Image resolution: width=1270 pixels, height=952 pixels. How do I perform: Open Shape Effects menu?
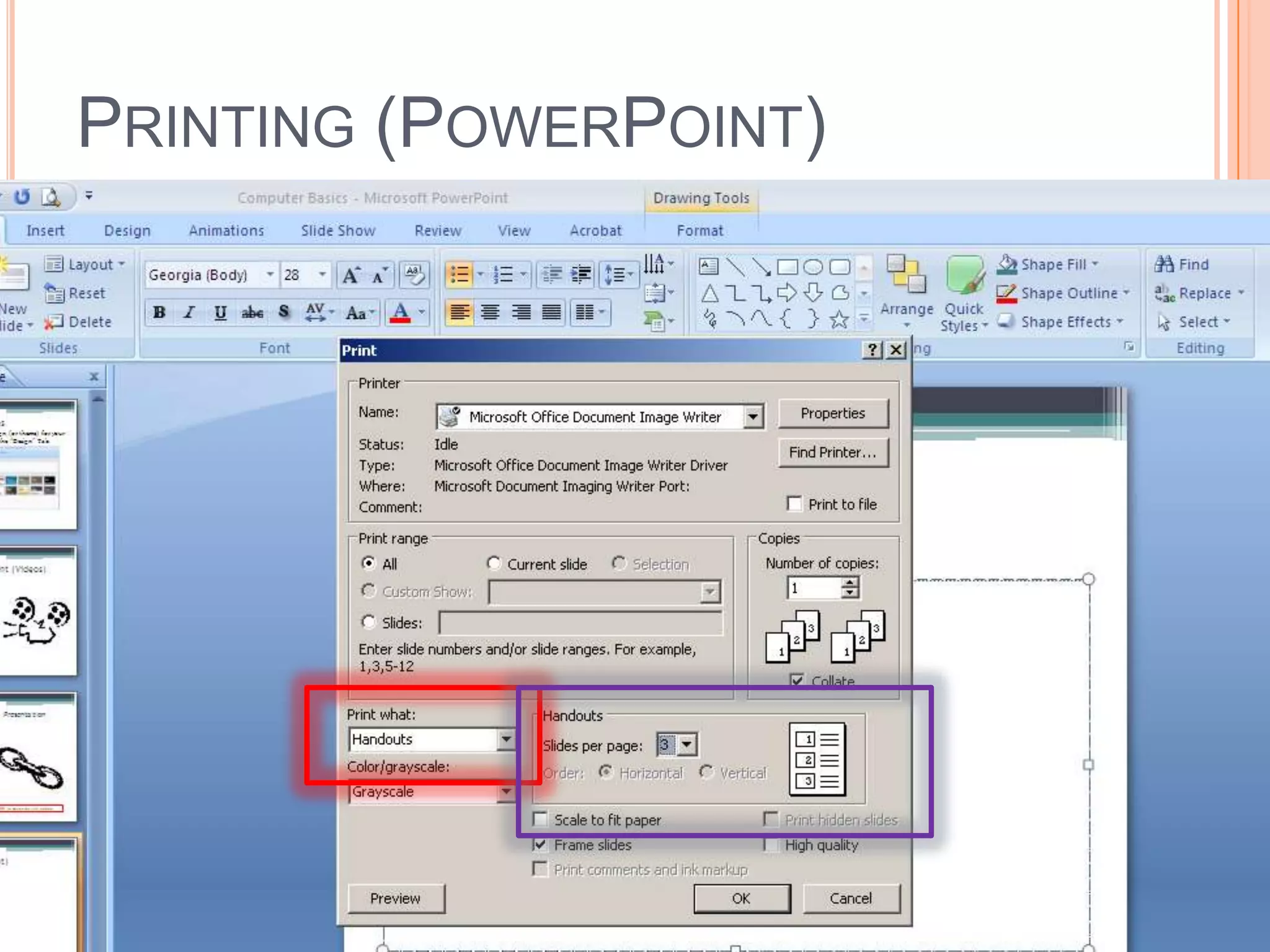click(x=1060, y=322)
